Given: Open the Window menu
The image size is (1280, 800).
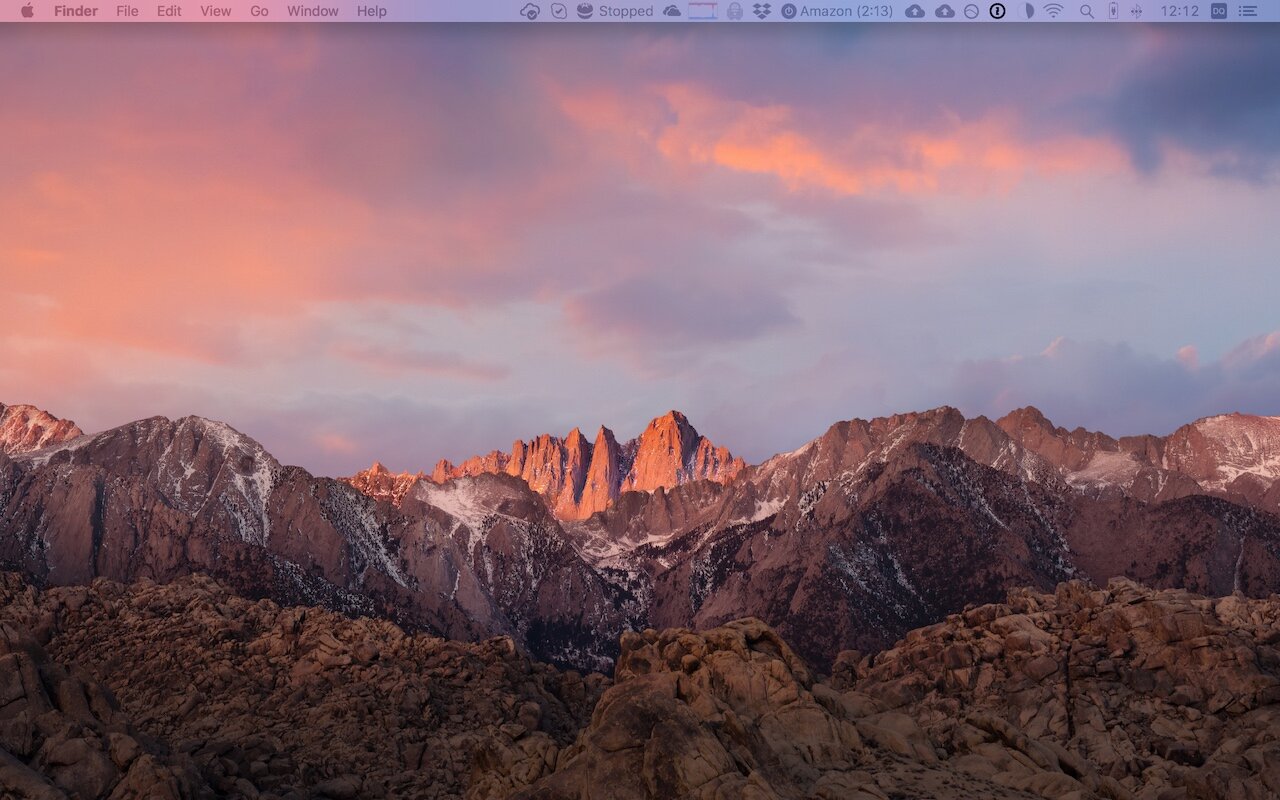Looking at the screenshot, I should coord(312,11).
